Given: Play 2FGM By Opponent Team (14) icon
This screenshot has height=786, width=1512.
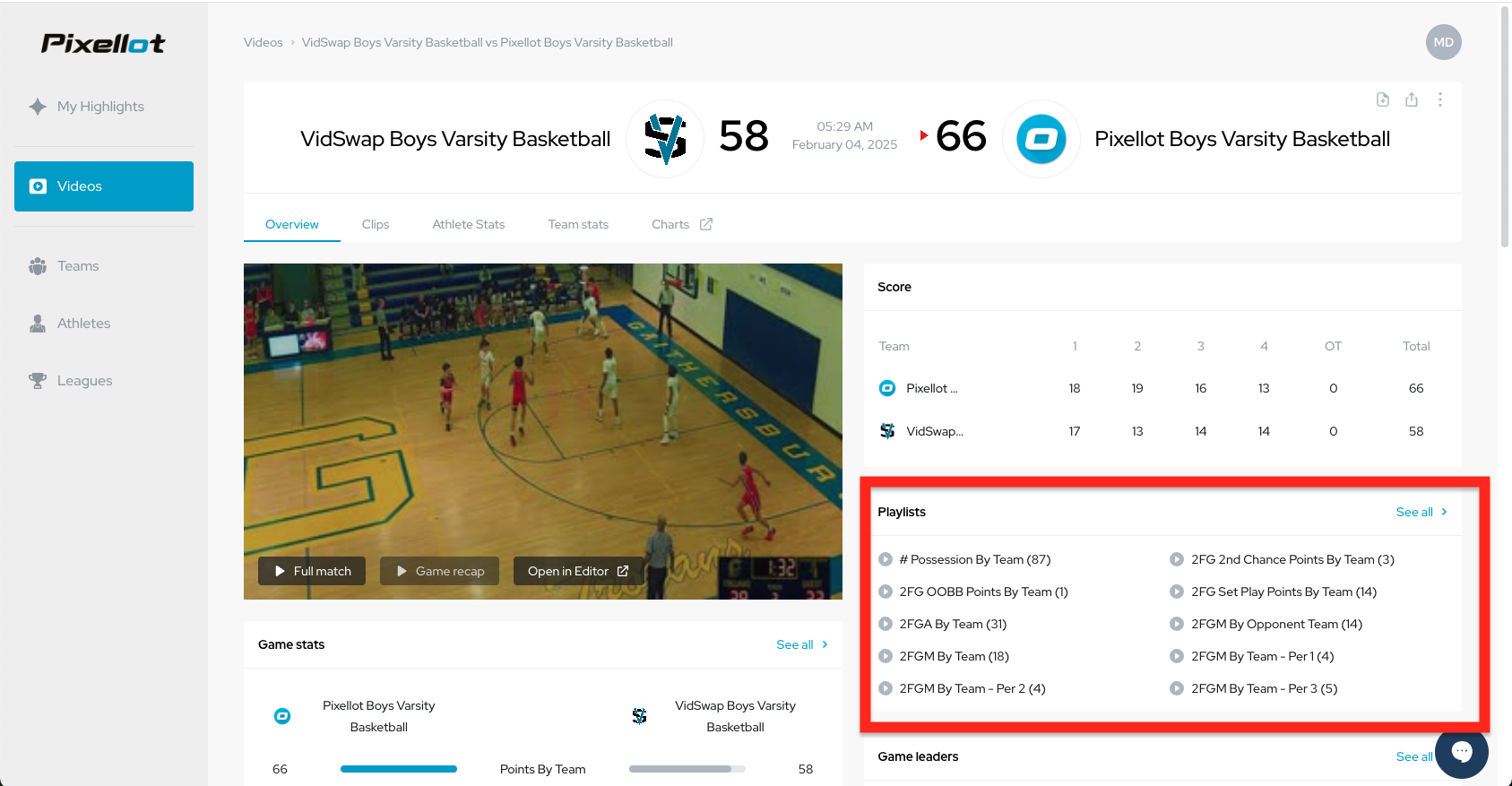Looking at the screenshot, I should pyautogui.click(x=1177, y=624).
